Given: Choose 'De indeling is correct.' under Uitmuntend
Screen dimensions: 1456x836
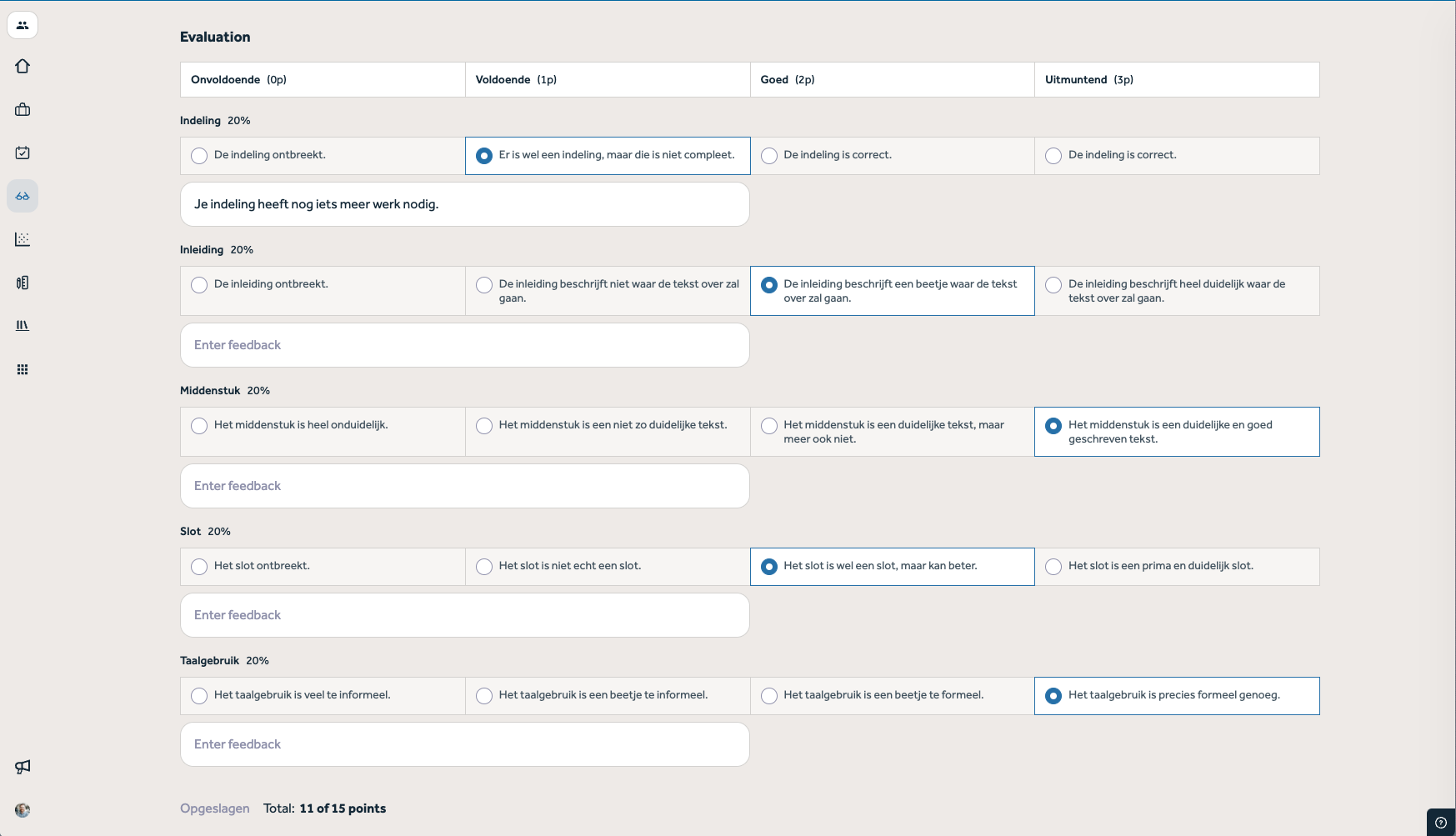Looking at the screenshot, I should [x=1177, y=156].
